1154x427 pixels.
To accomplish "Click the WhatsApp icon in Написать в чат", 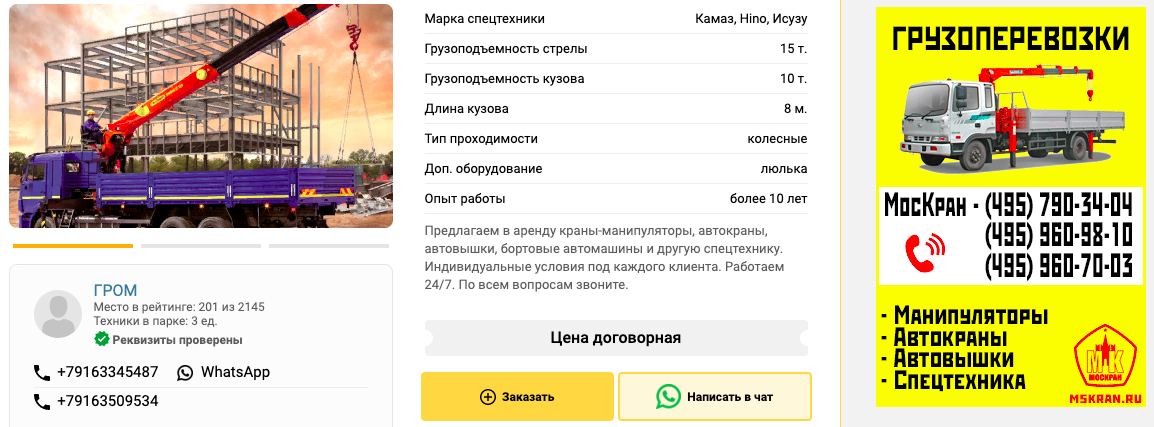I will tap(668, 397).
